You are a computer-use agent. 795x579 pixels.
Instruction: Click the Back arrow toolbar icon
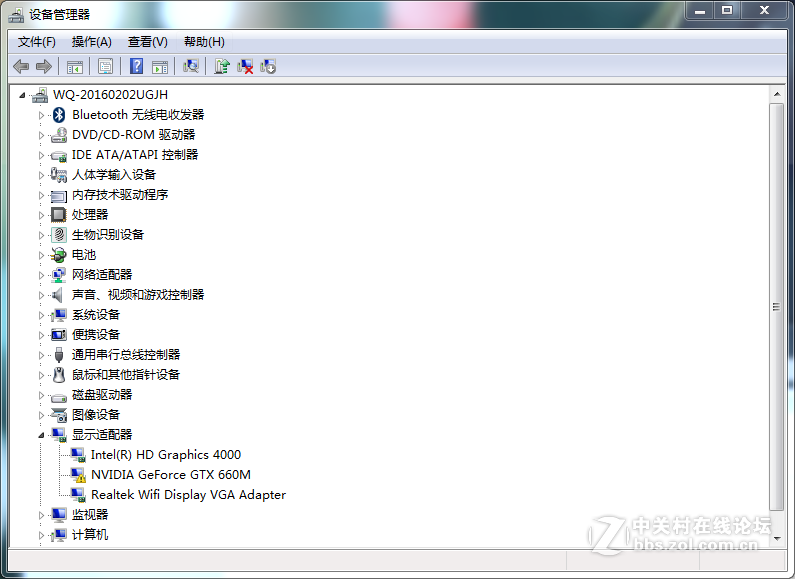21,66
